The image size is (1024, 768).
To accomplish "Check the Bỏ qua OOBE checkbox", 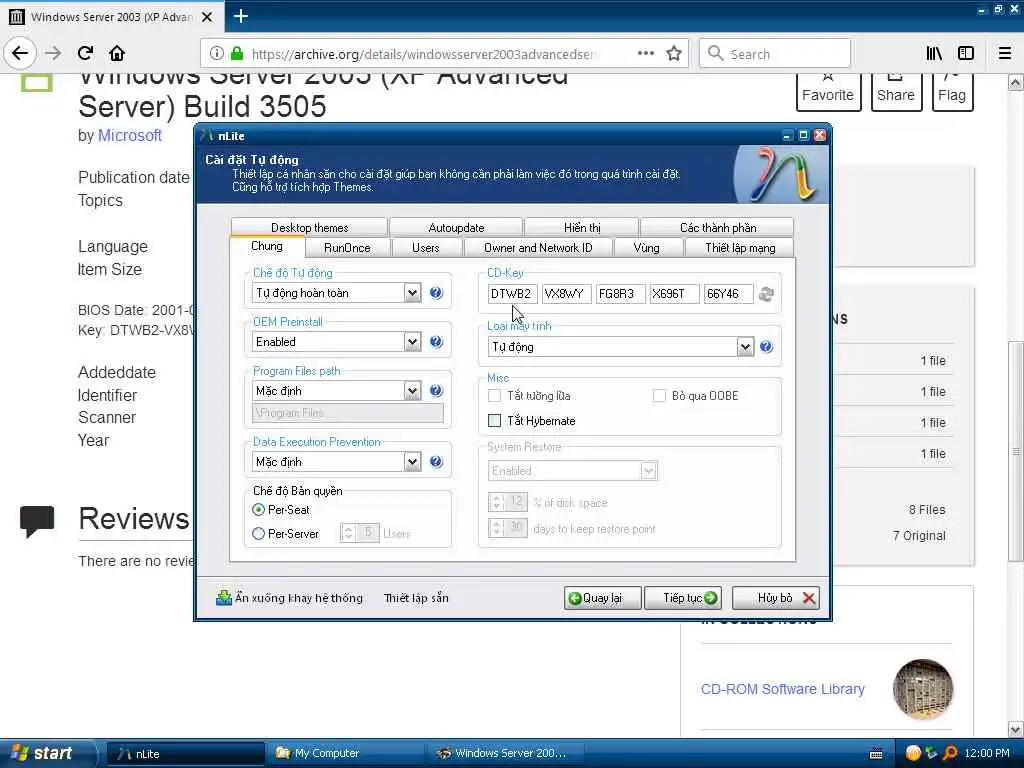I will tap(660, 396).
